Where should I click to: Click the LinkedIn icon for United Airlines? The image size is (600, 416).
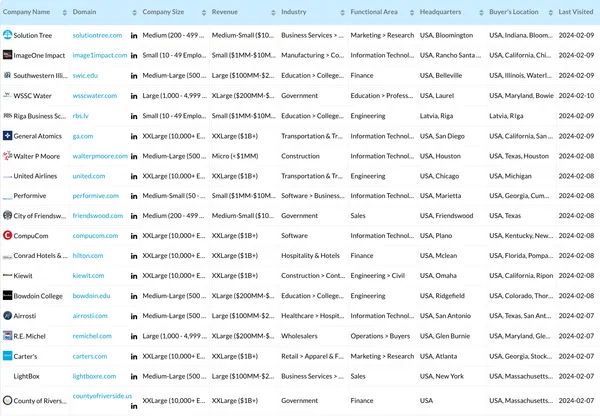135,176
